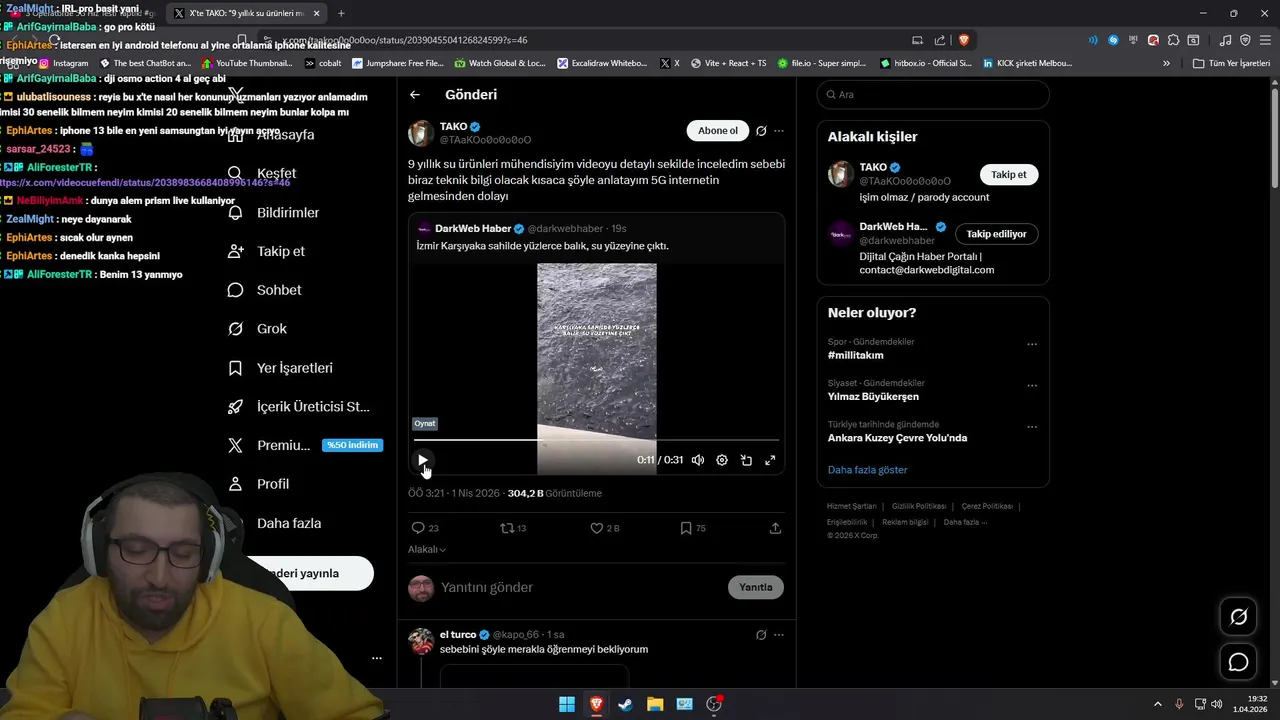Open Ankara Kuzey Çevre Yolu'nda trend
The height and width of the screenshot is (720, 1280).
click(897, 438)
